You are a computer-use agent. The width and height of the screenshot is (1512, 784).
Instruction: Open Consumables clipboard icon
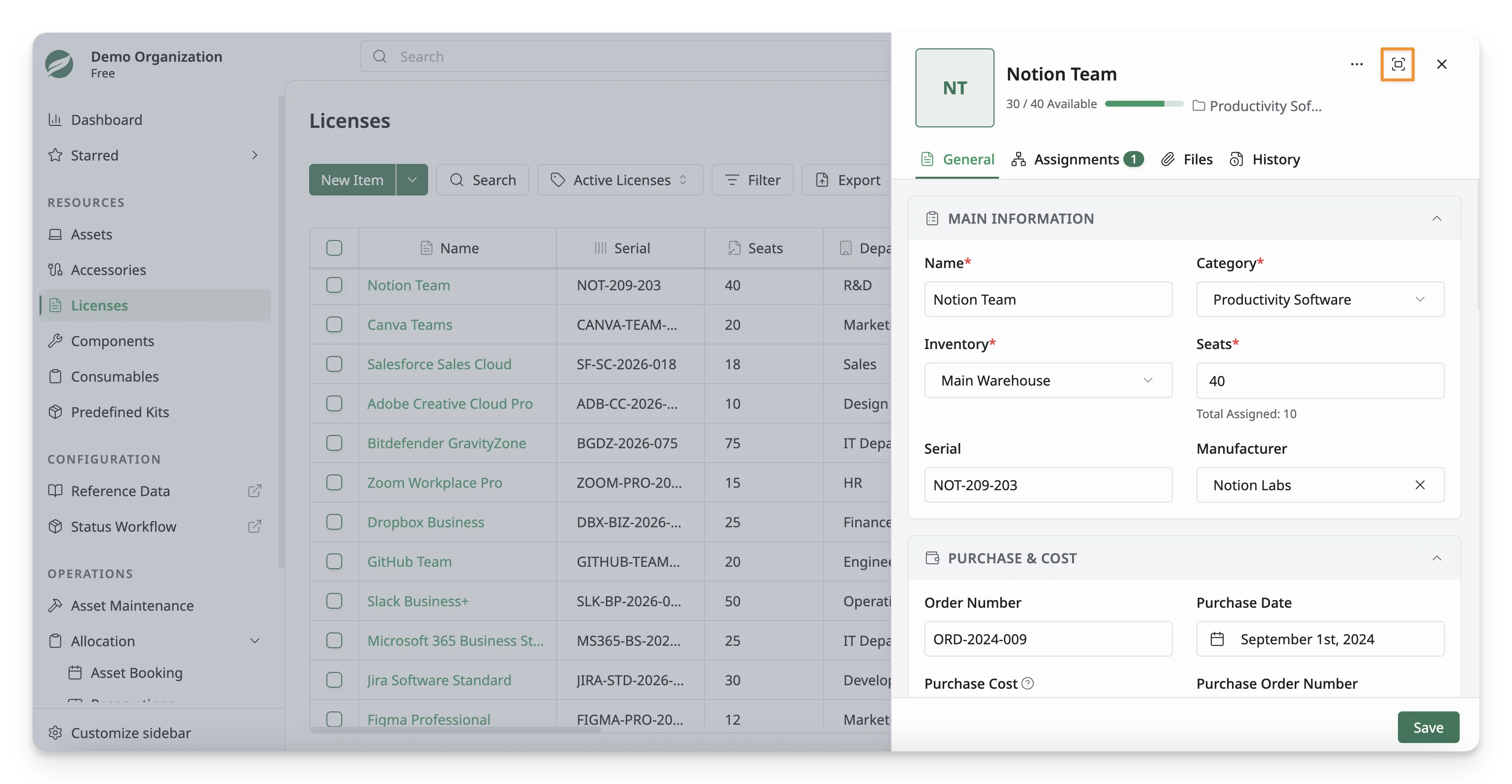pos(55,376)
